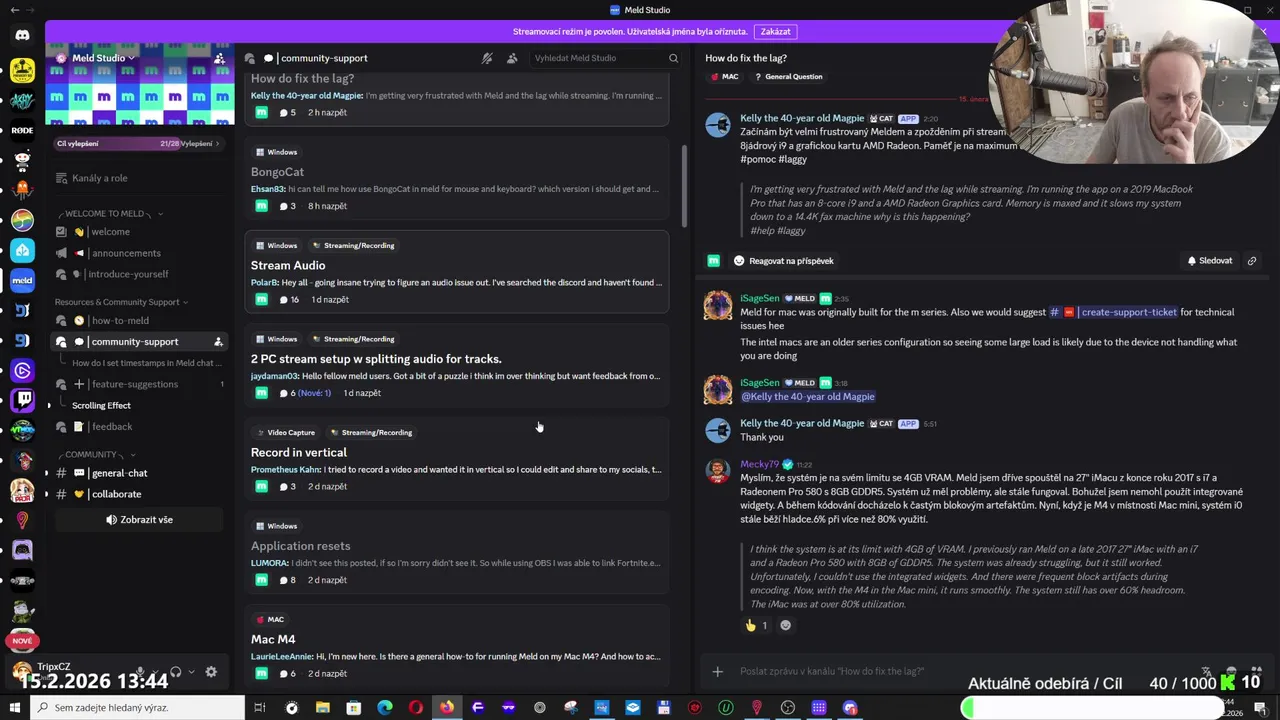Toggle headphones deafen in user panel
Viewport: 1280px width, 720px height.
176,672
